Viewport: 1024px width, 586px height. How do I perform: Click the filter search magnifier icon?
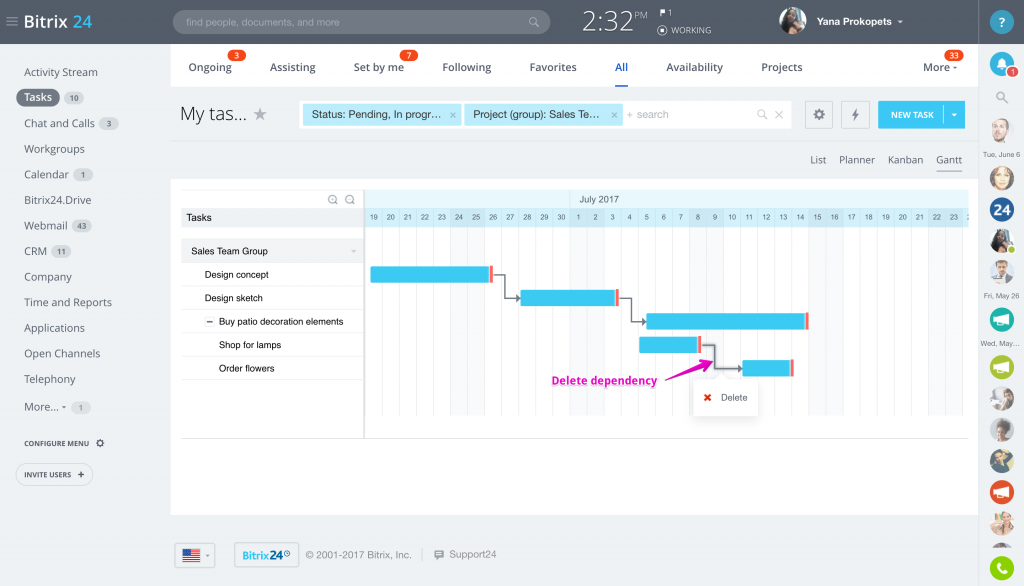tap(761, 114)
